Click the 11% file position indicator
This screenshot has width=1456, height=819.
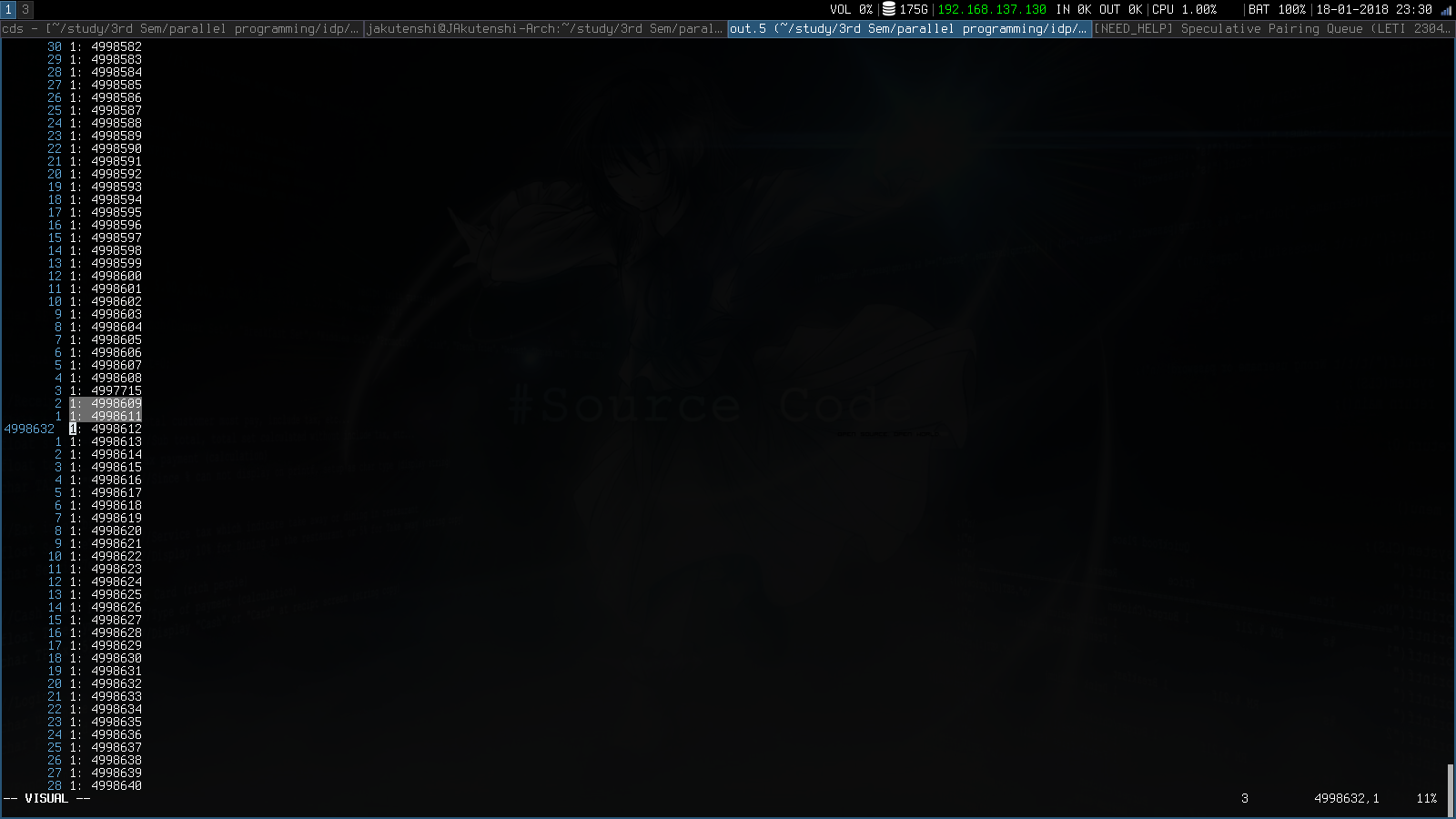tap(1427, 798)
